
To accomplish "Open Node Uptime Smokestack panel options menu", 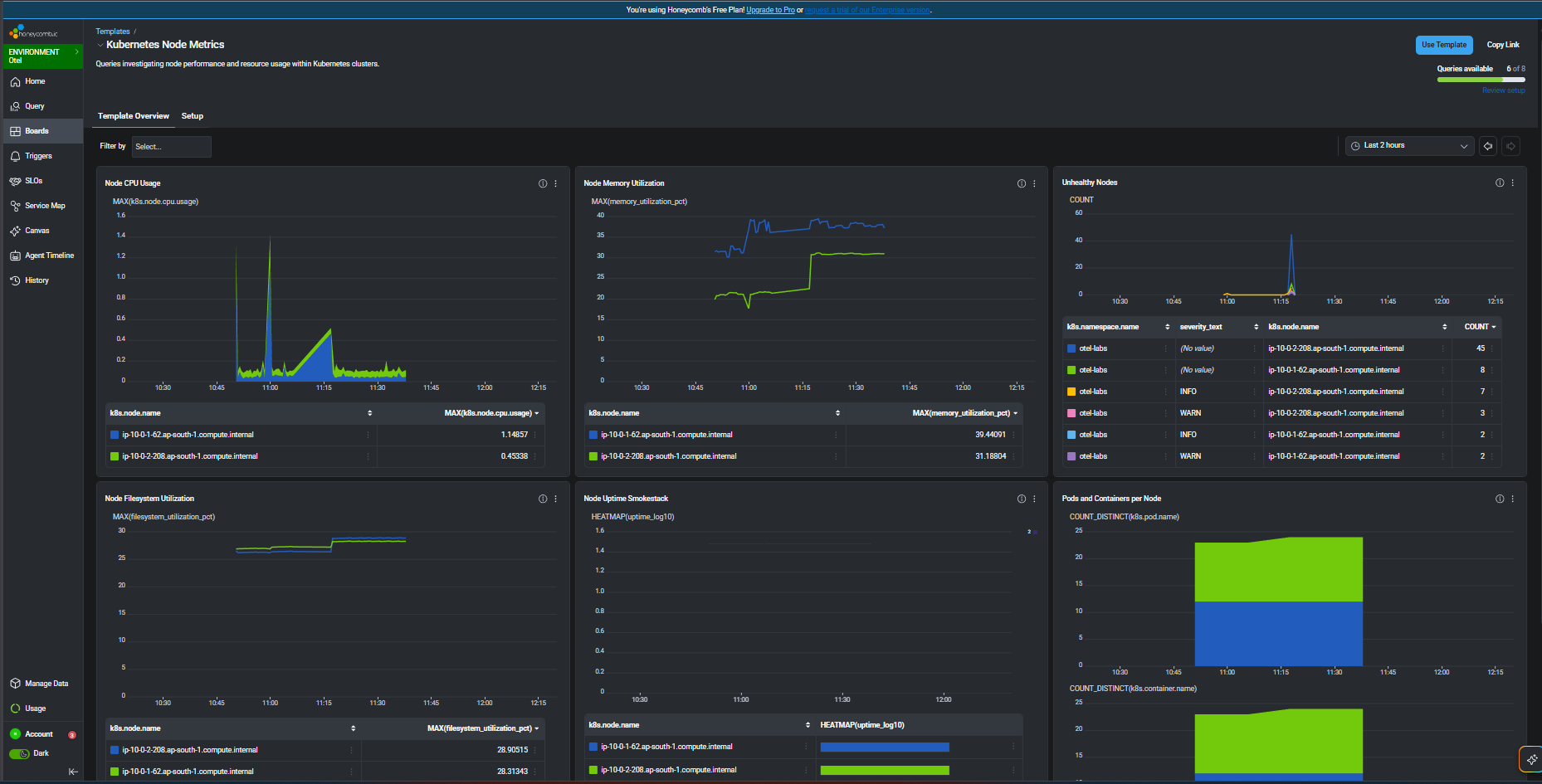I will (1034, 499).
